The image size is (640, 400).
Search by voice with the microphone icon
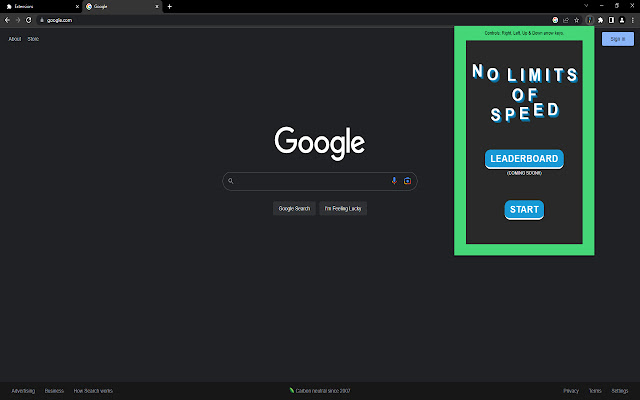point(394,181)
